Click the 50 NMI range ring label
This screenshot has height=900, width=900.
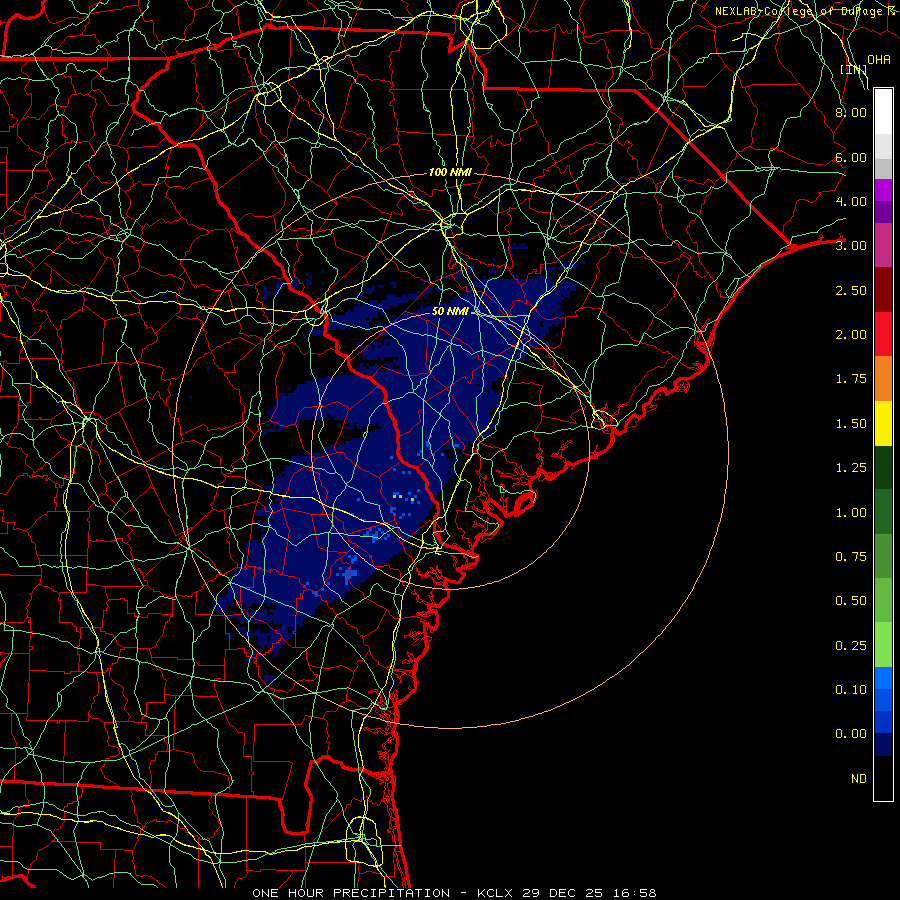click(451, 311)
